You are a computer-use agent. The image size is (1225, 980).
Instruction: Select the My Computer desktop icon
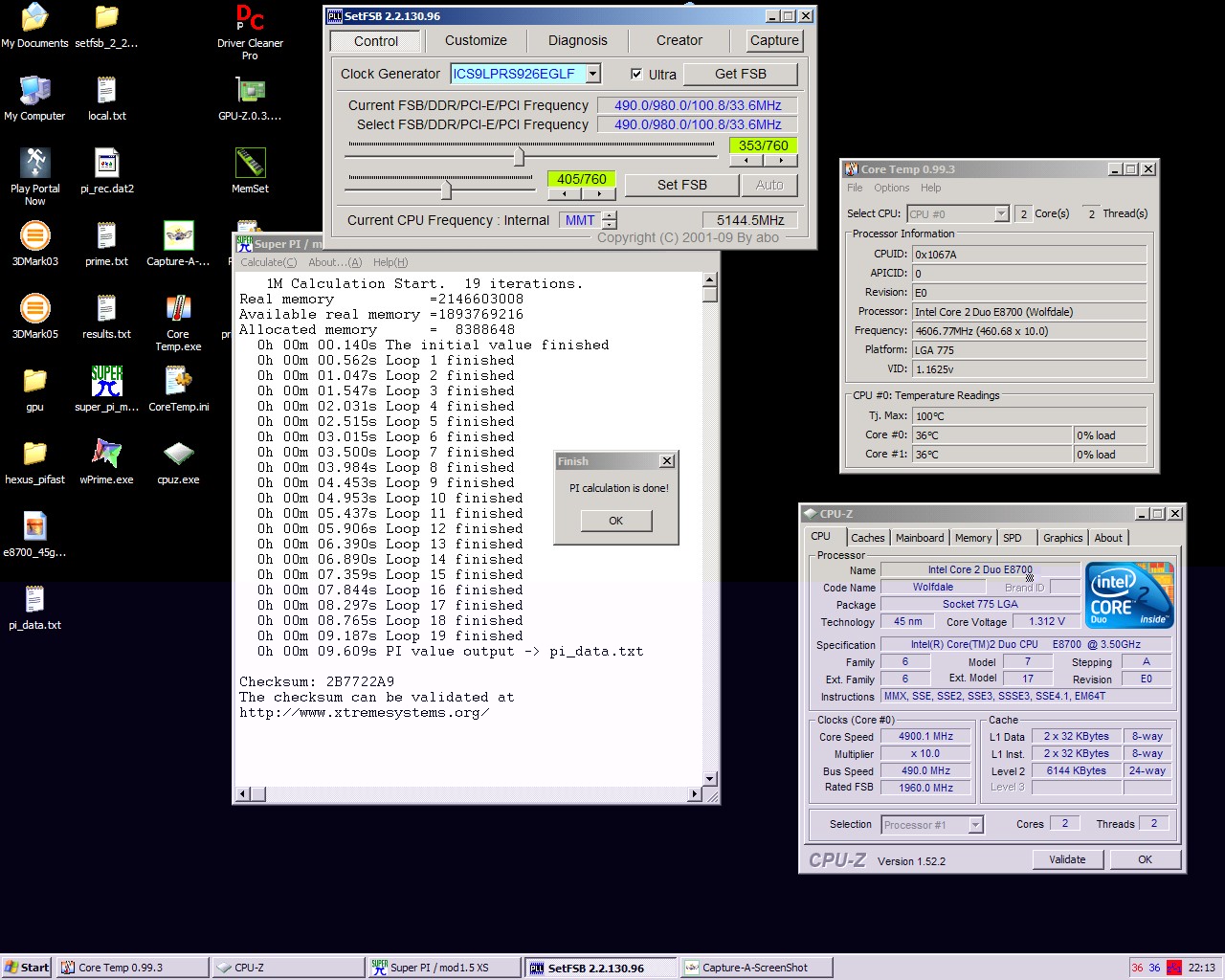tap(34, 99)
